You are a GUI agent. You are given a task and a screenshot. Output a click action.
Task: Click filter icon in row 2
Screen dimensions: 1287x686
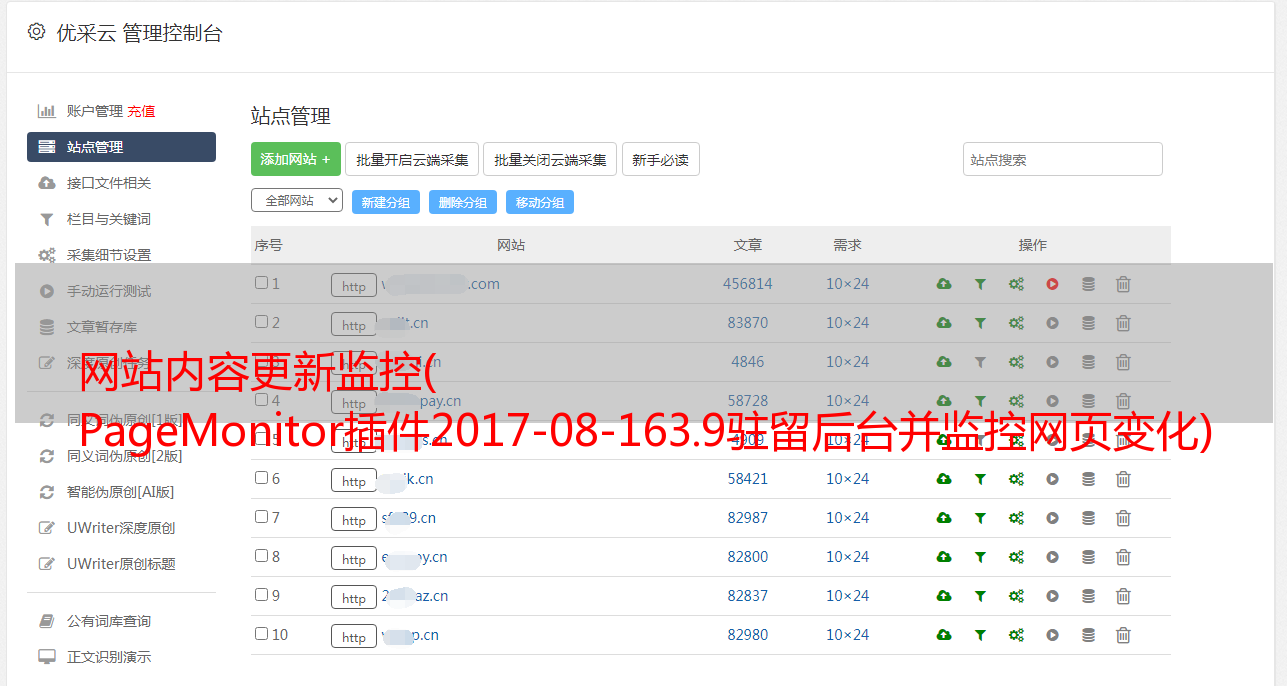click(980, 323)
